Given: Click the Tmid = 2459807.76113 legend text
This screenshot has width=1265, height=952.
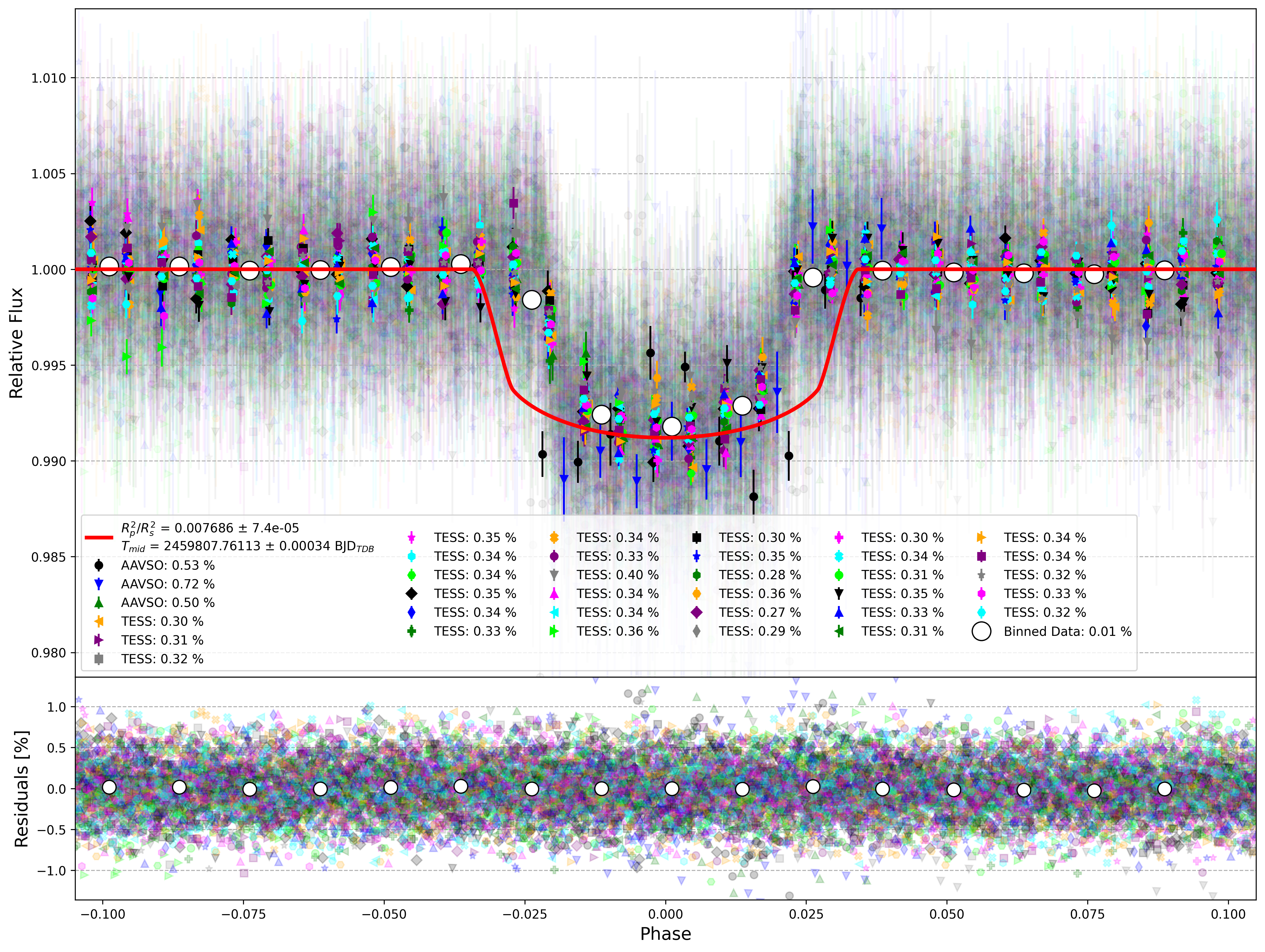Looking at the screenshot, I should (248, 546).
